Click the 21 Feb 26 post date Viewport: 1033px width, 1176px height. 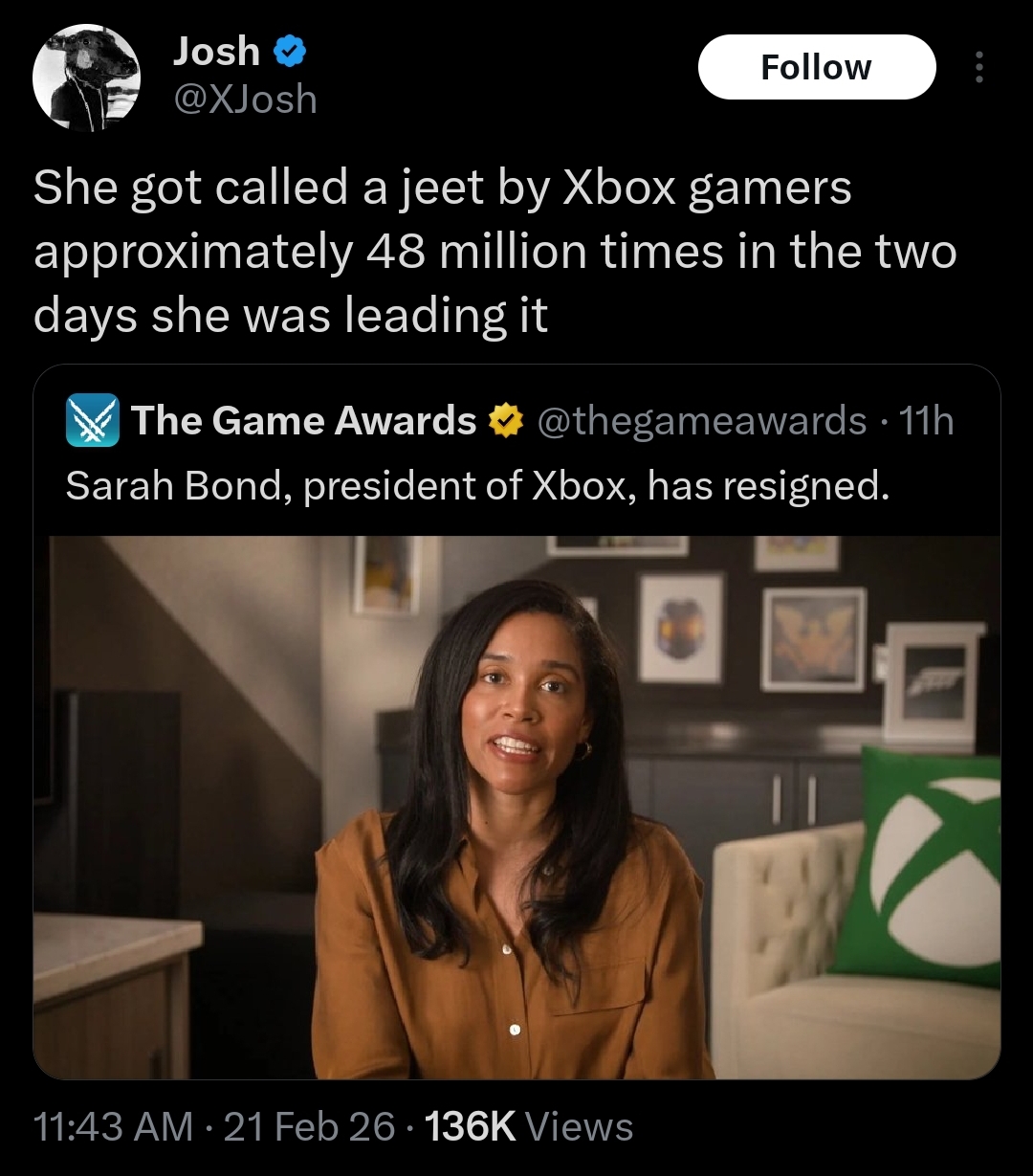pyautogui.click(x=309, y=1126)
